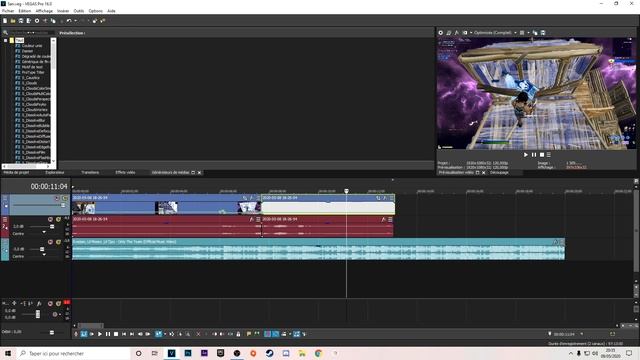Click Play in the timeline transport bar
Viewport: 640px width, 360px height.
(x=100, y=334)
